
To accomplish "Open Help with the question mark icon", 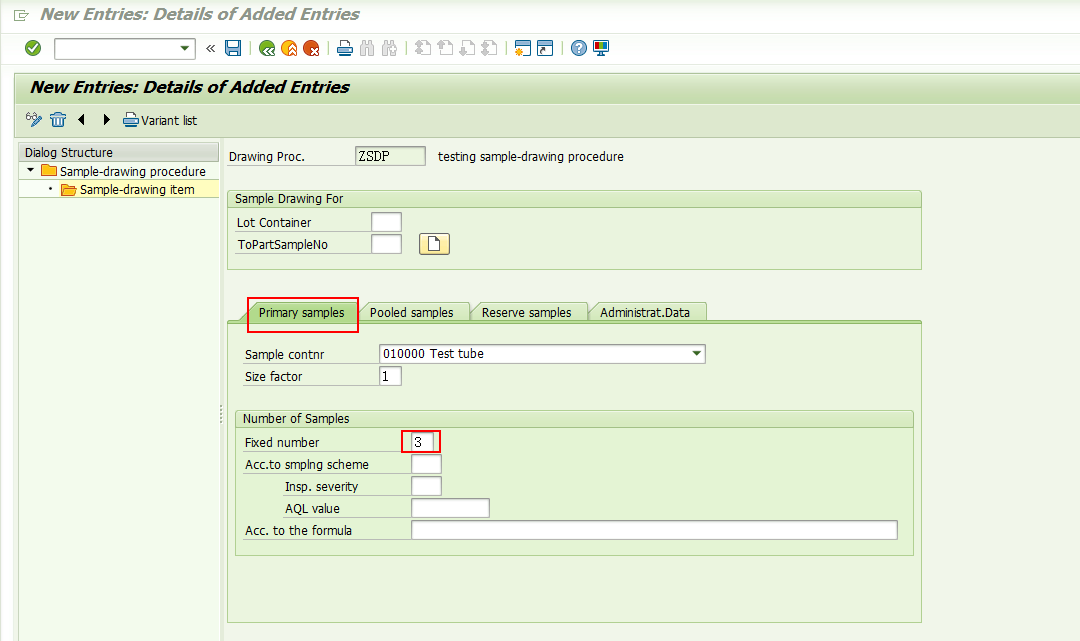I will (x=579, y=48).
